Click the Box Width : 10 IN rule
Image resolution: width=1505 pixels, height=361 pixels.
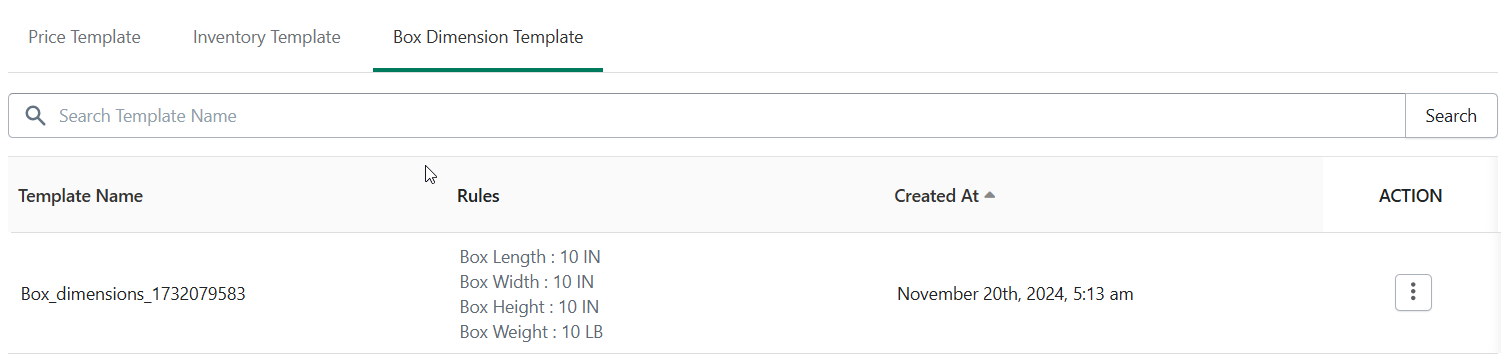[x=527, y=282]
